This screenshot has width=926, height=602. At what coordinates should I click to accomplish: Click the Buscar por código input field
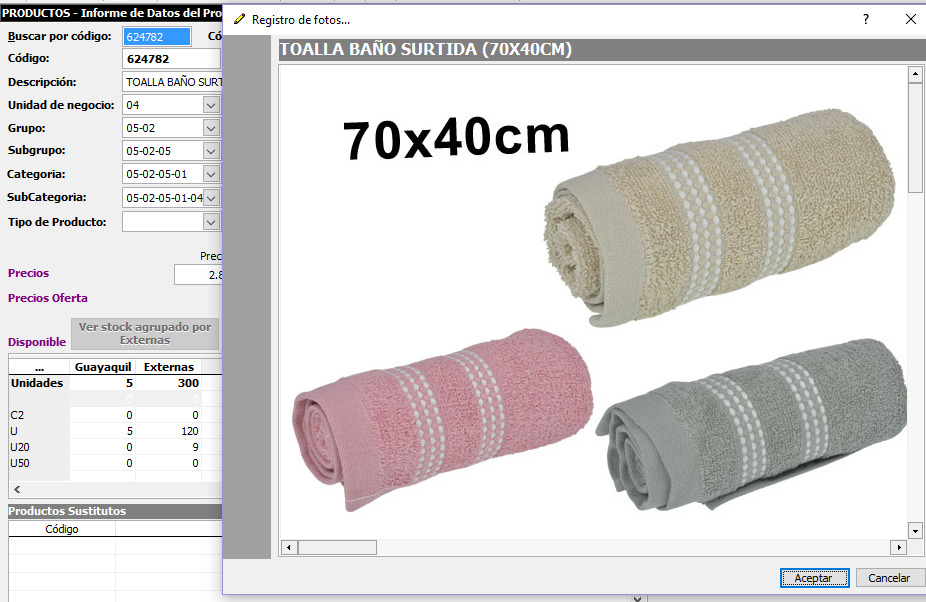click(156, 37)
